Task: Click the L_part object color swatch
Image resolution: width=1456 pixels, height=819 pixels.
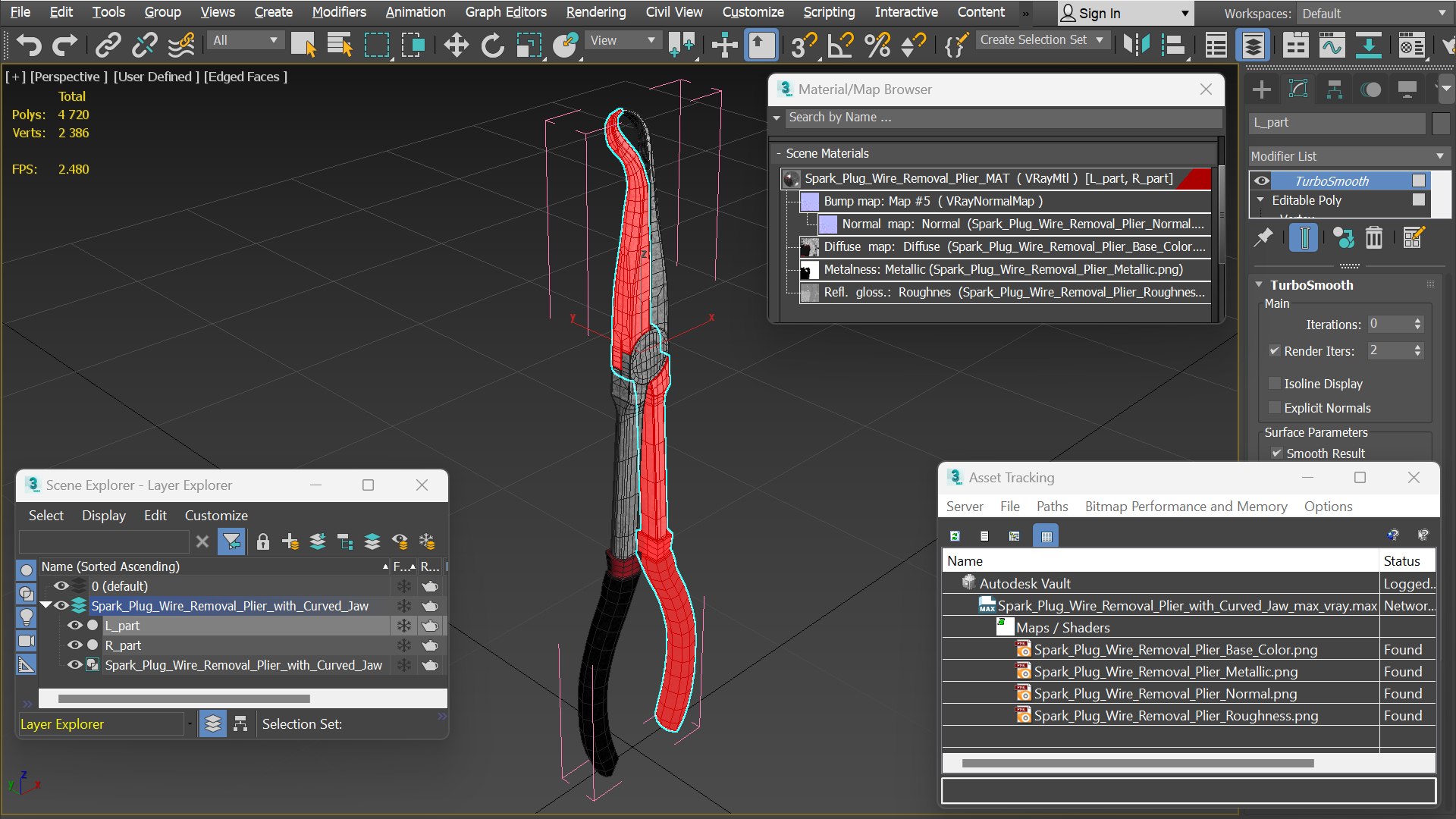Action: coord(1441,123)
